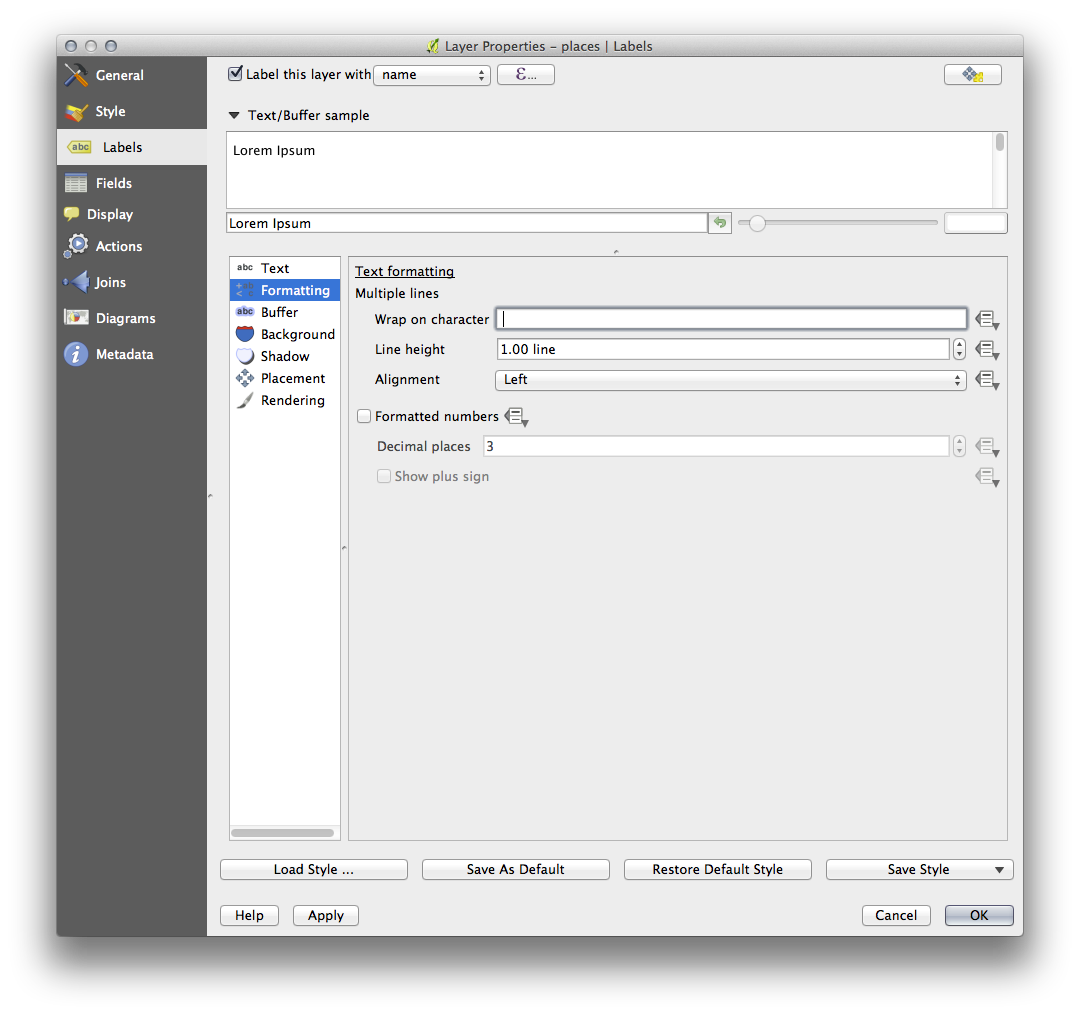Enable the Formatted numbers checkbox
Viewport: 1080px width, 1015px height.
pyautogui.click(x=364, y=417)
